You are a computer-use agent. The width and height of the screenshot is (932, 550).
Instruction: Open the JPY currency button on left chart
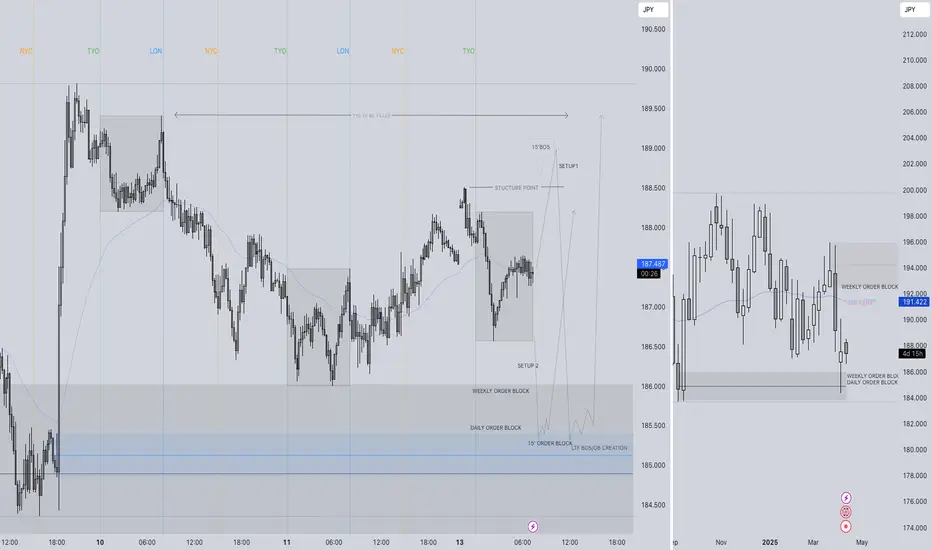point(653,10)
